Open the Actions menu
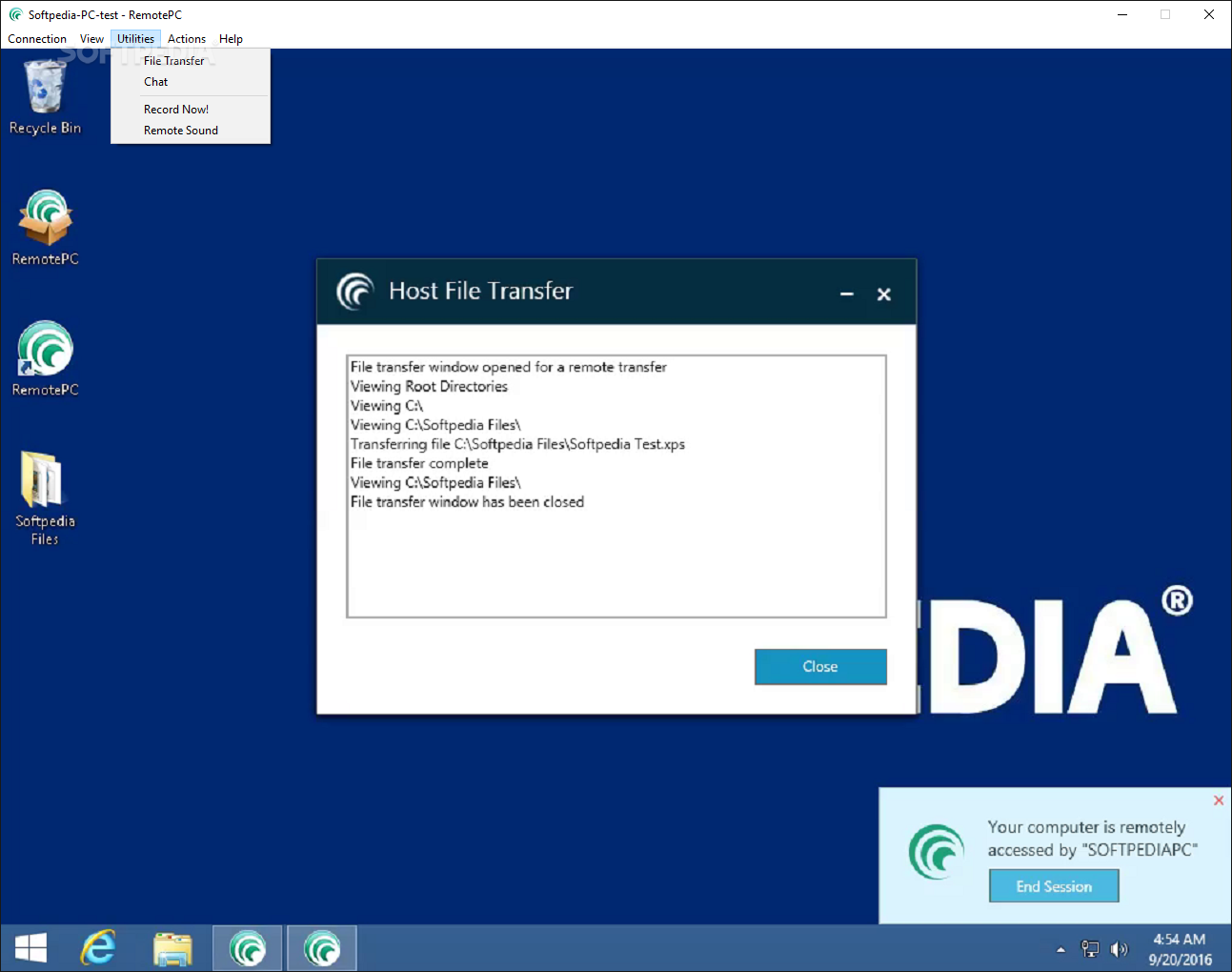This screenshot has width=1232, height=972. coord(187,39)
